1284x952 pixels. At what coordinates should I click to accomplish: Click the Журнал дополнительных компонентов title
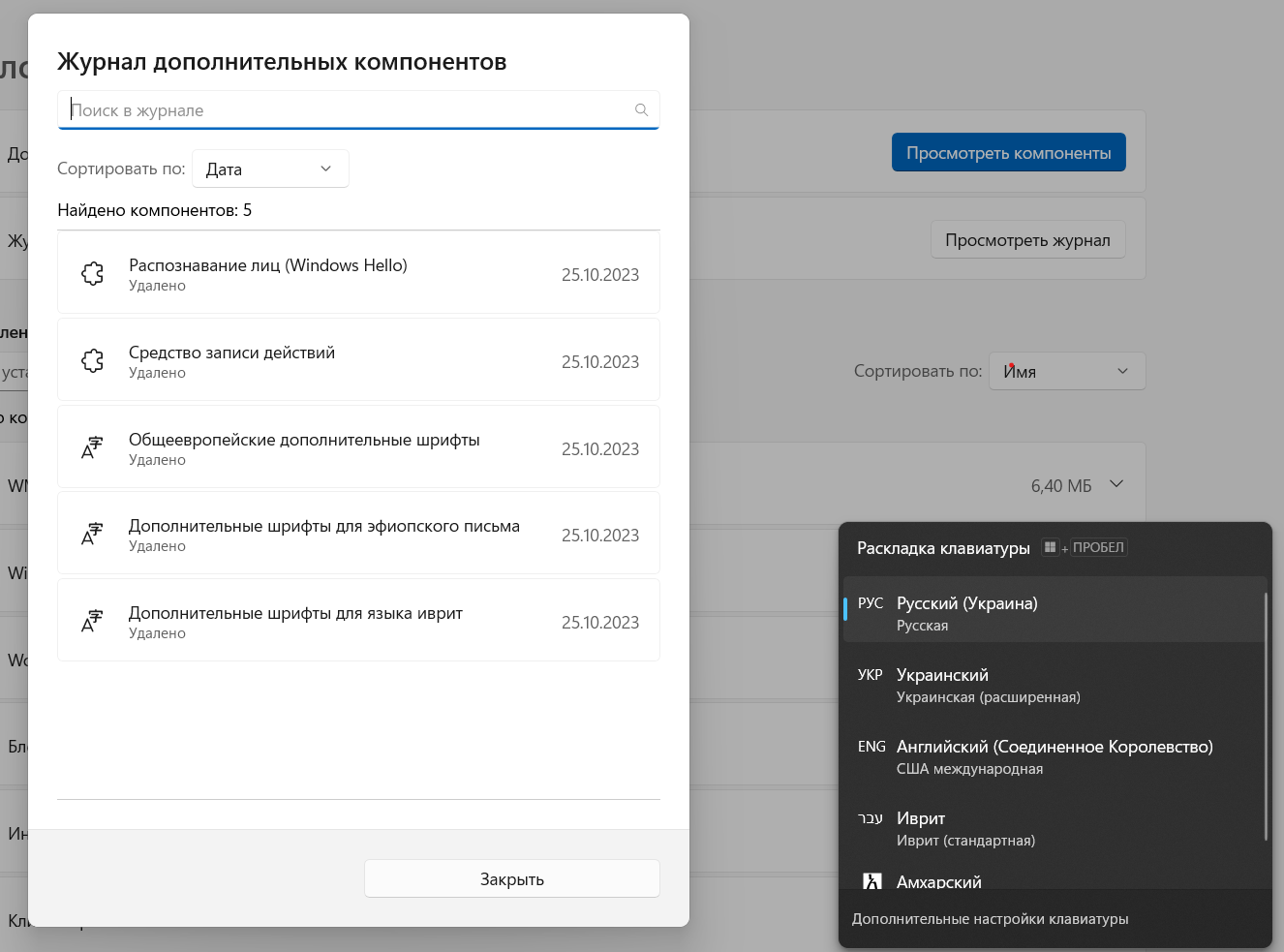pos(282,62)
